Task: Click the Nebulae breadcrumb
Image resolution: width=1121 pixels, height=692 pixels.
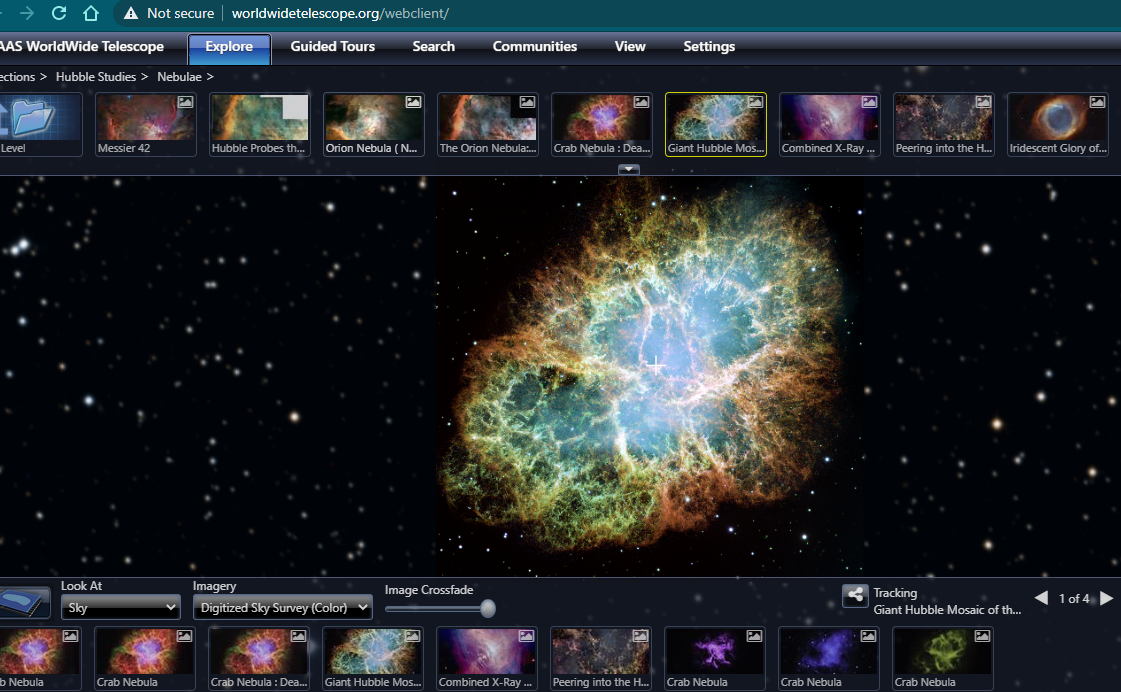Action: click(179, 76)
